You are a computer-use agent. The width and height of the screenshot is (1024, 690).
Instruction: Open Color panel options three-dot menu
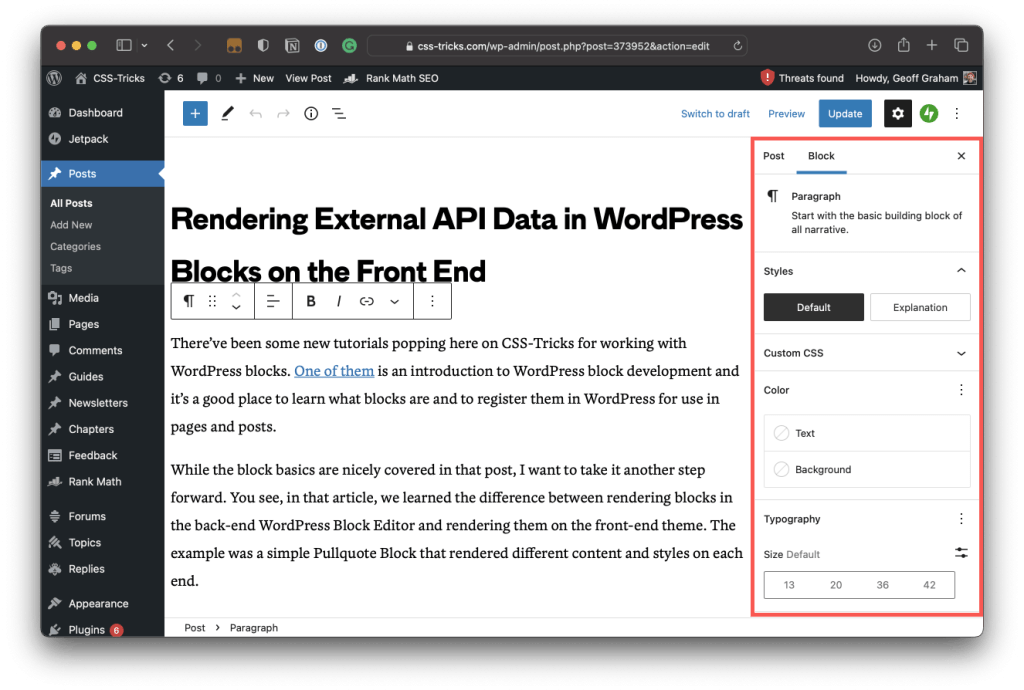click(x=961, y=390)
